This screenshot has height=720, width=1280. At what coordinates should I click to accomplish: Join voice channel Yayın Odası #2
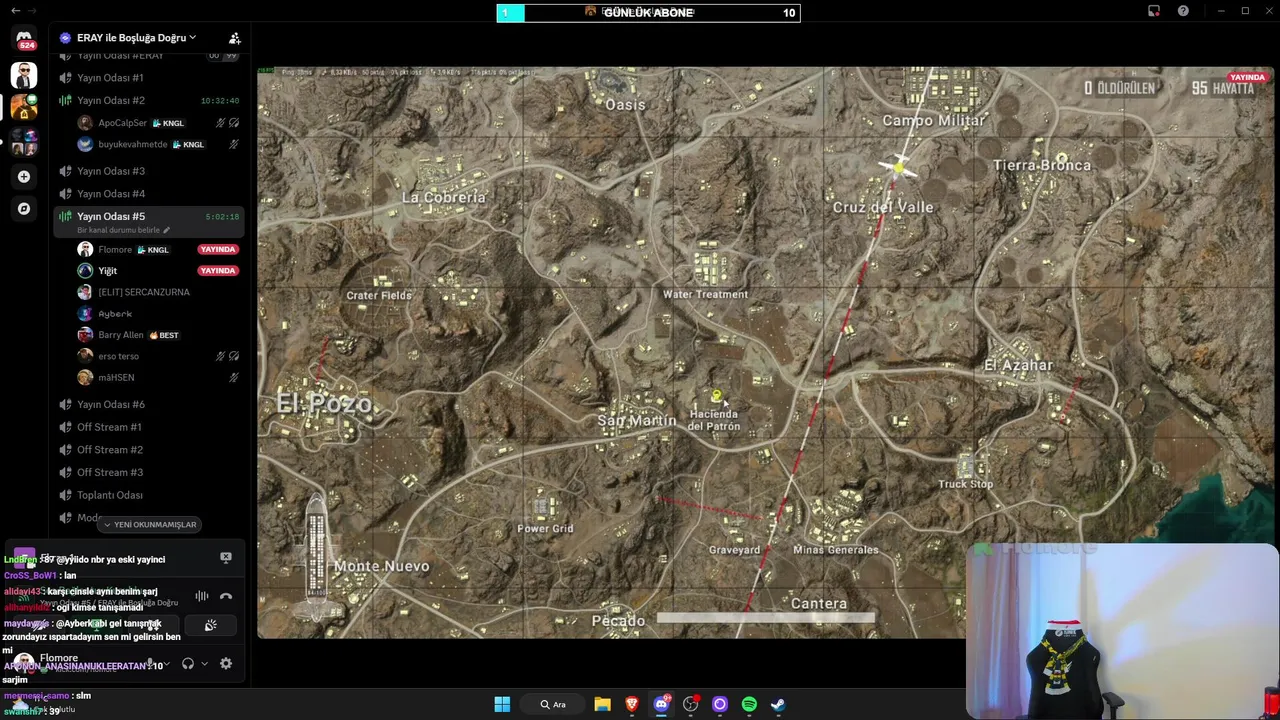(x=149, y=100)
